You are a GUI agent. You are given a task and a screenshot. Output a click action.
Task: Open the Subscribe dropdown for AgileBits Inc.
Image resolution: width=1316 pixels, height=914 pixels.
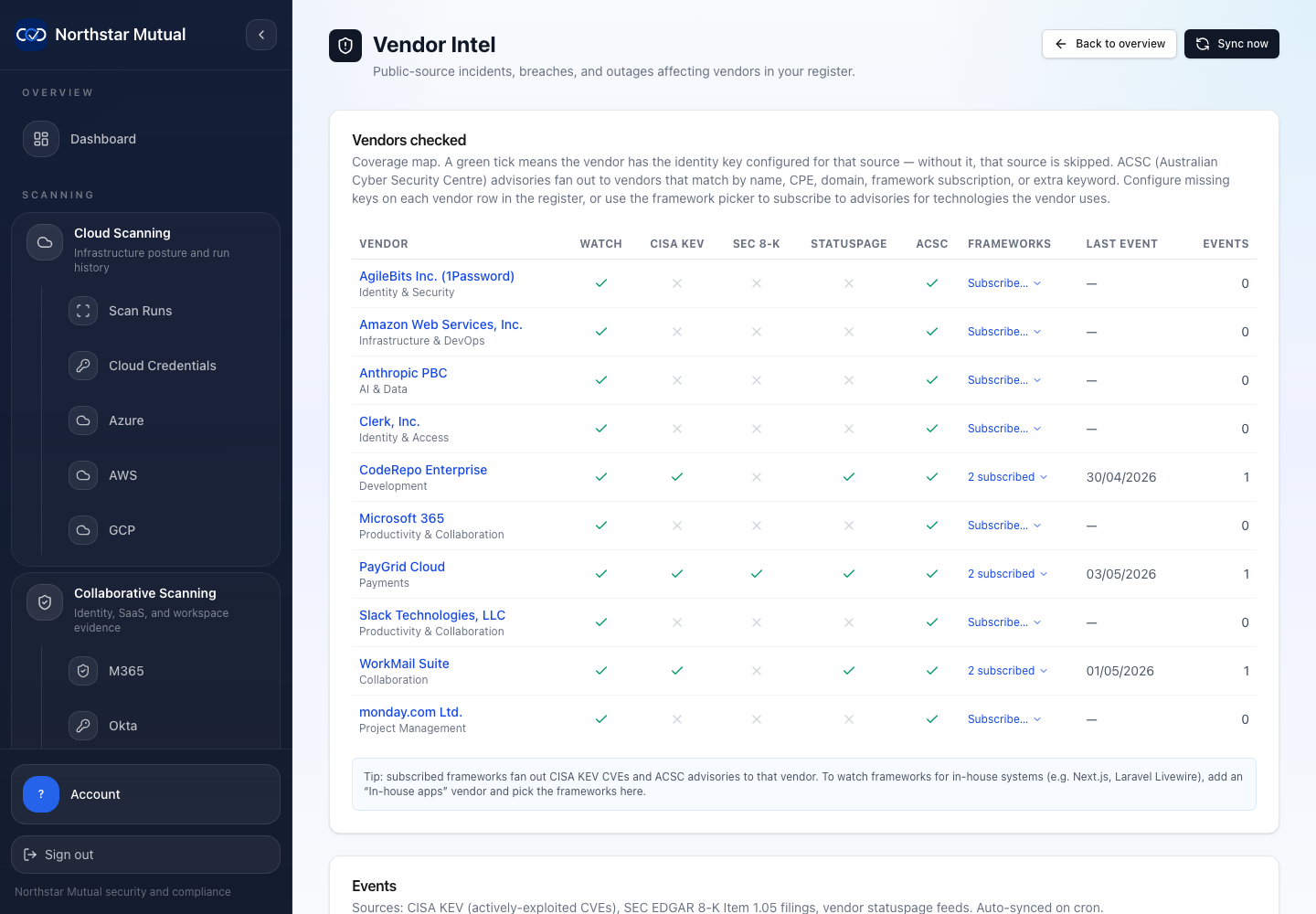(x=1004, y=283)
